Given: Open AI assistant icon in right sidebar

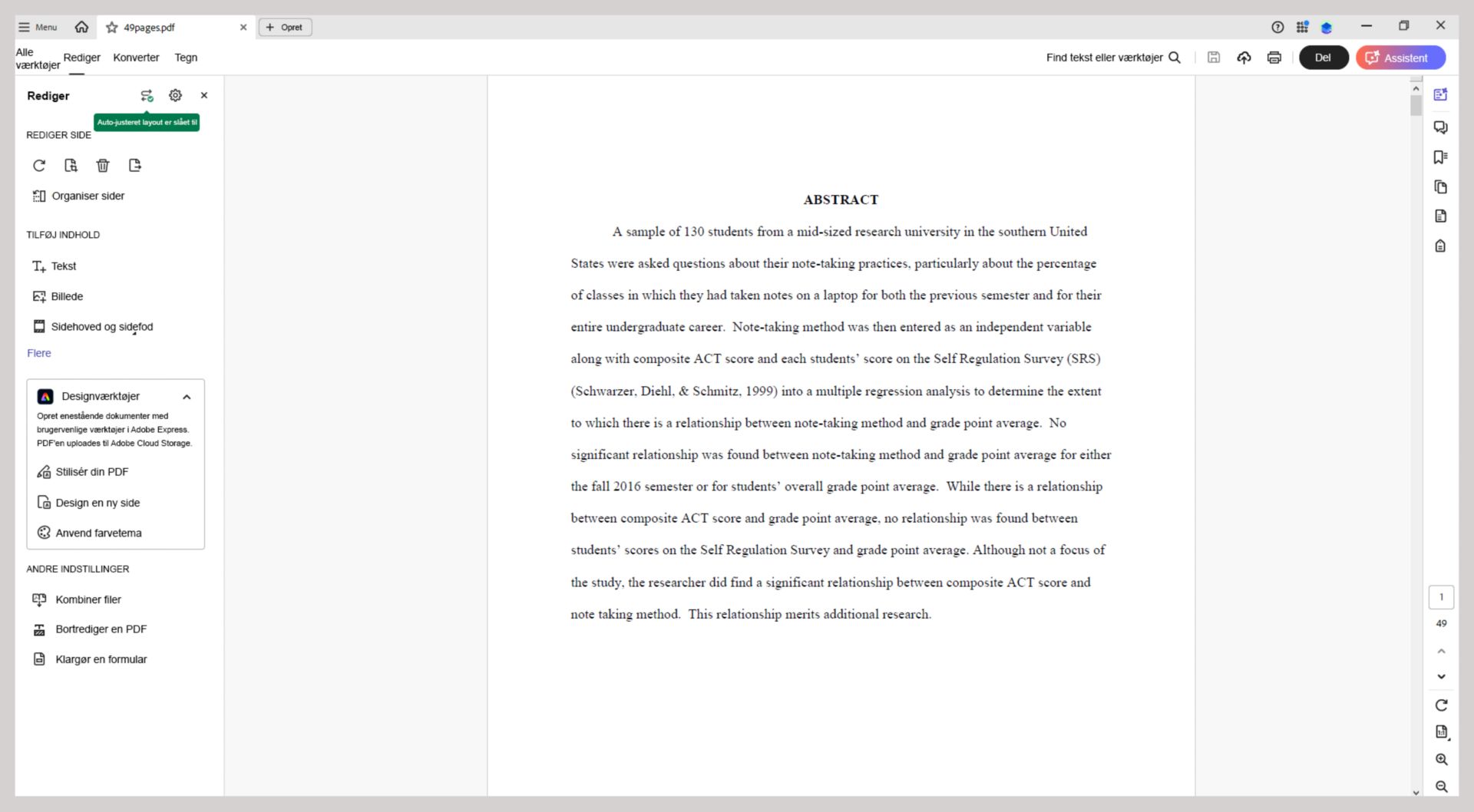Looking at the screenshot, I should coord(1441,94).
